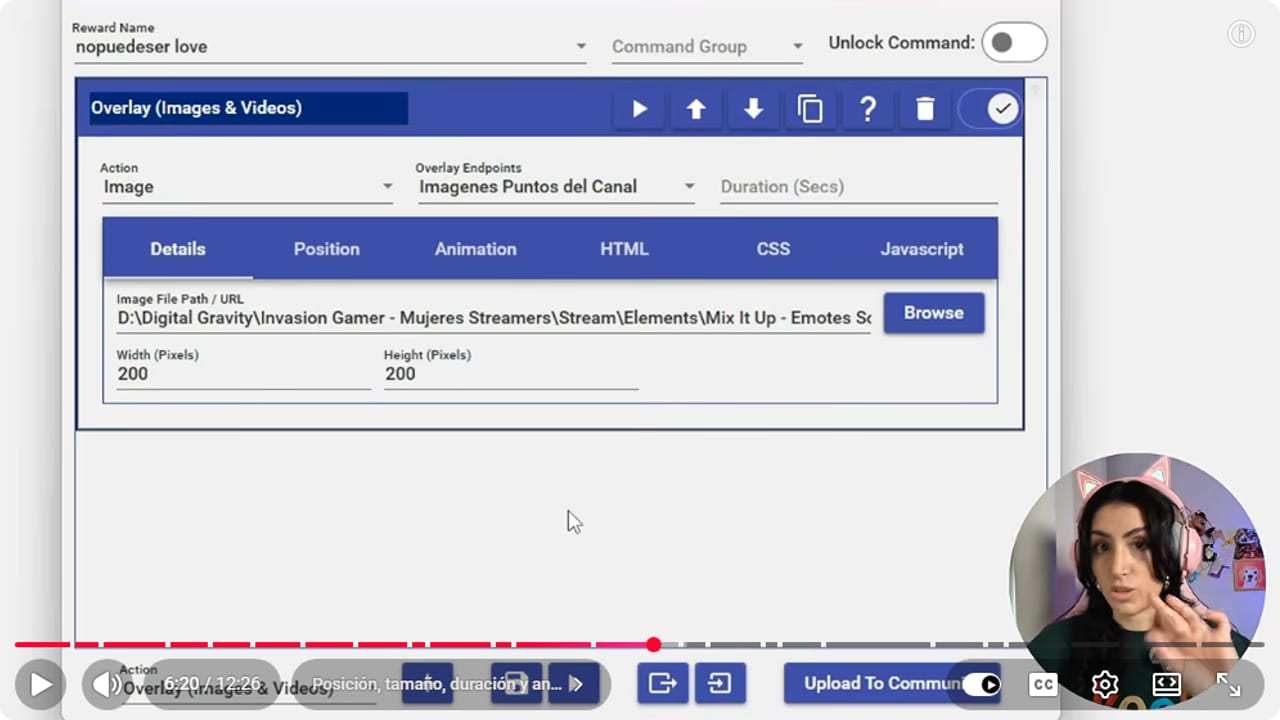The image size is (1280, 720).
Task: Click the Overlay (Images & Videos) action title
Action: pyautogui.click(x=248, y=108)
